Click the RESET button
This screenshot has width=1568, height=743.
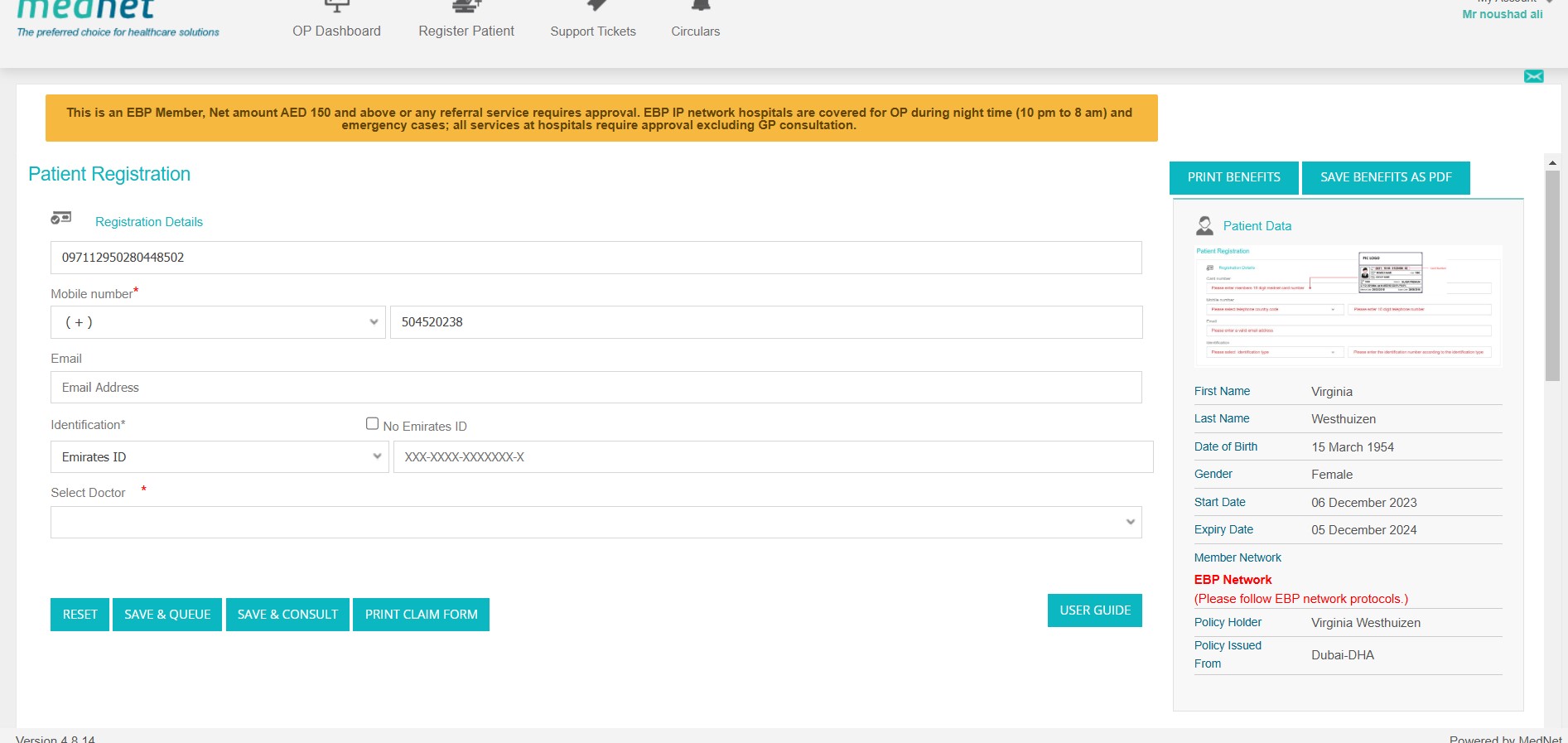pyautogui.click(x=80, y=615)
